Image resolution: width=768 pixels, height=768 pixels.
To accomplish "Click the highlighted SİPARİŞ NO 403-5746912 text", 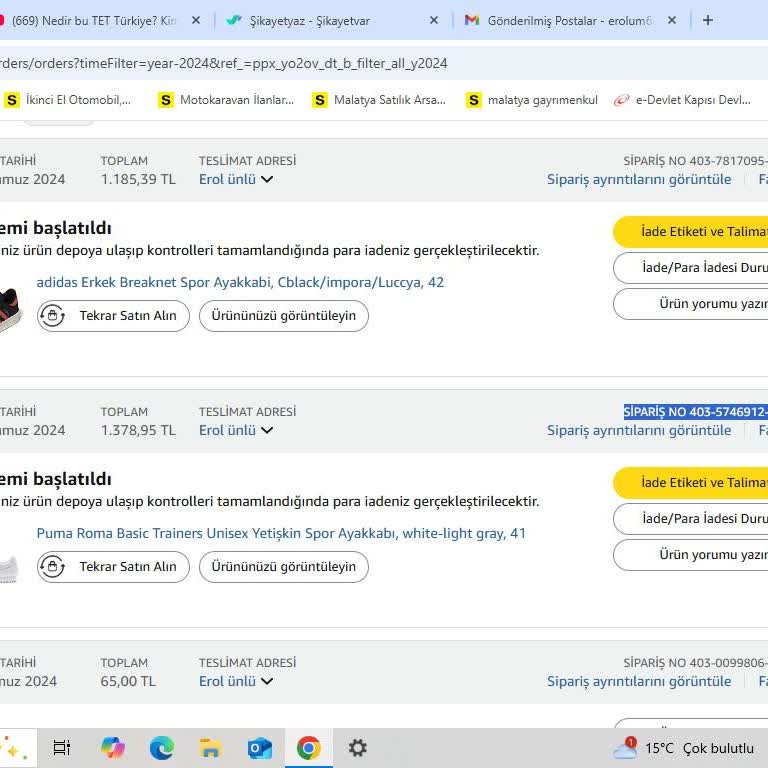I will point(696,412).
